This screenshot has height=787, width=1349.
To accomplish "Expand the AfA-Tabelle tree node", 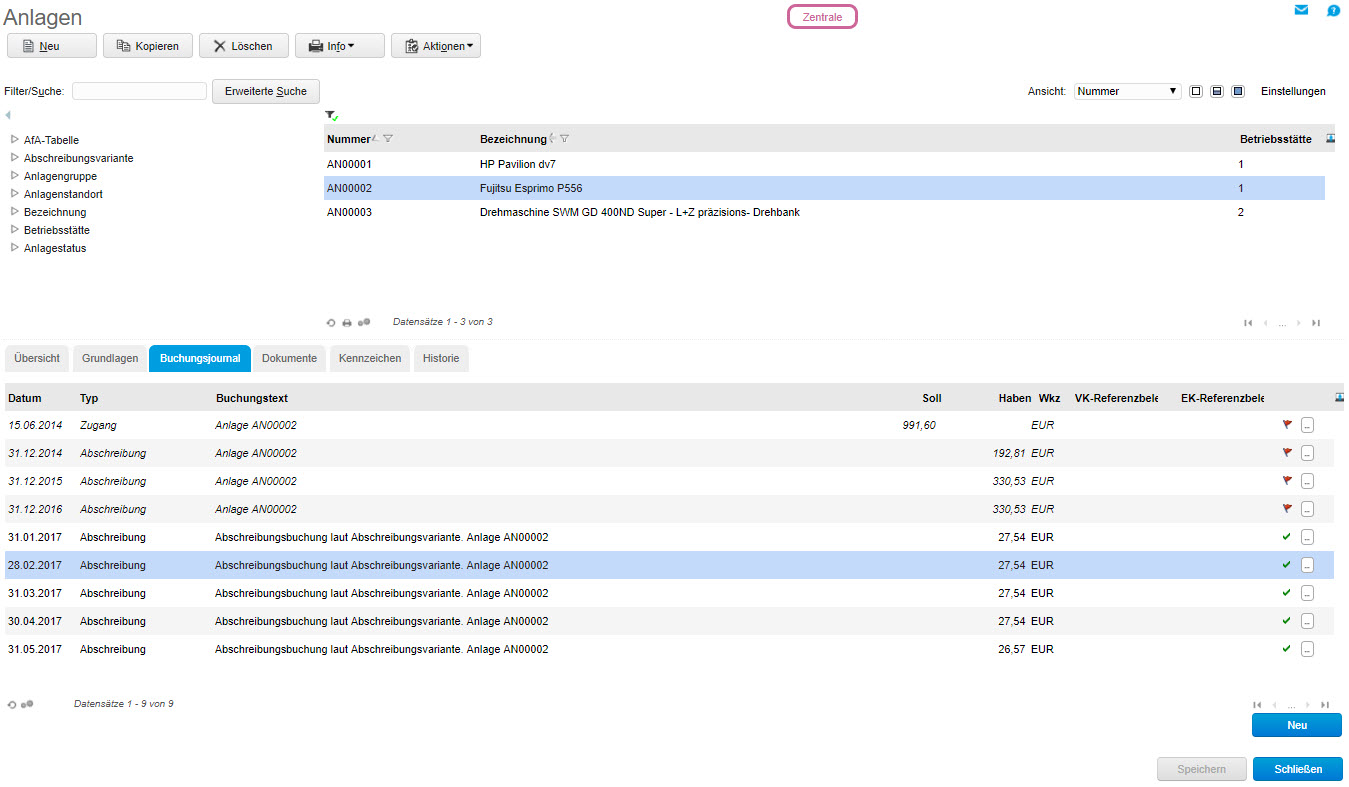I will [15, 140].
